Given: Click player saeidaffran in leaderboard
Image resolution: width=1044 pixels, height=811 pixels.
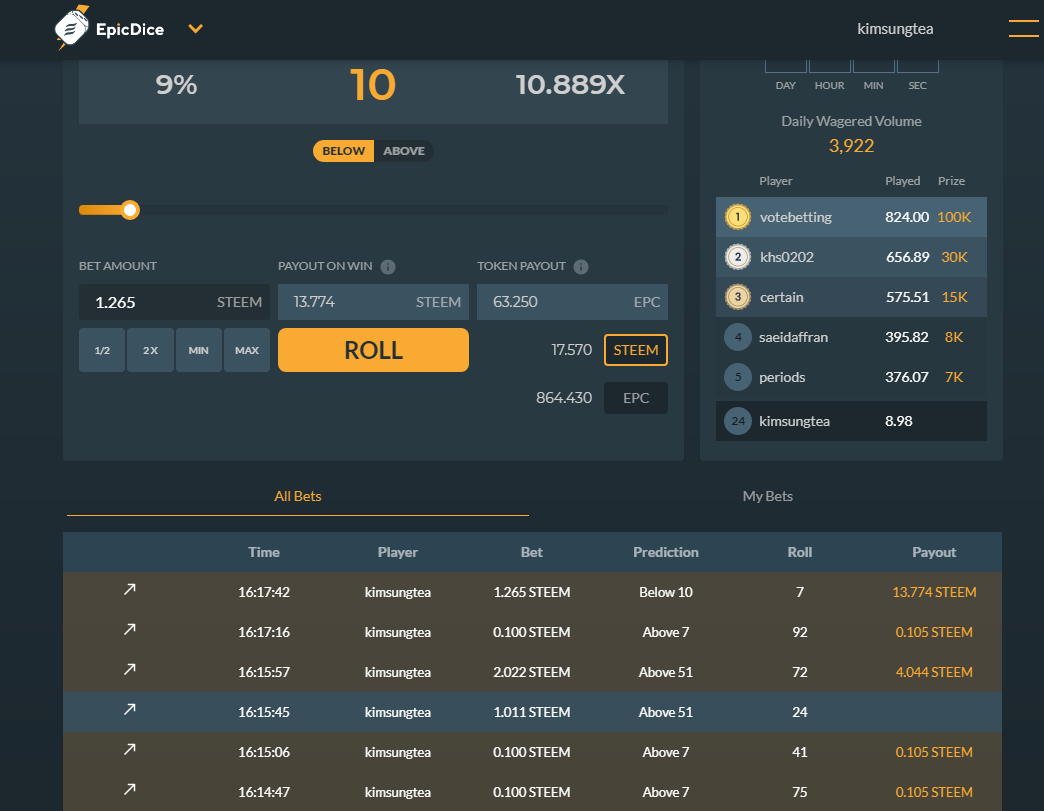Looking at the screenshot, I should (x=794, y=337).
